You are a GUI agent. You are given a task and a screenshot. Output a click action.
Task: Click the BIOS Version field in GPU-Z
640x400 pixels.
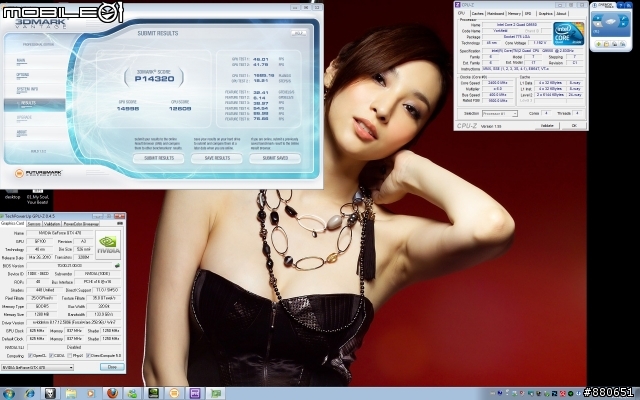pos(70,266)
